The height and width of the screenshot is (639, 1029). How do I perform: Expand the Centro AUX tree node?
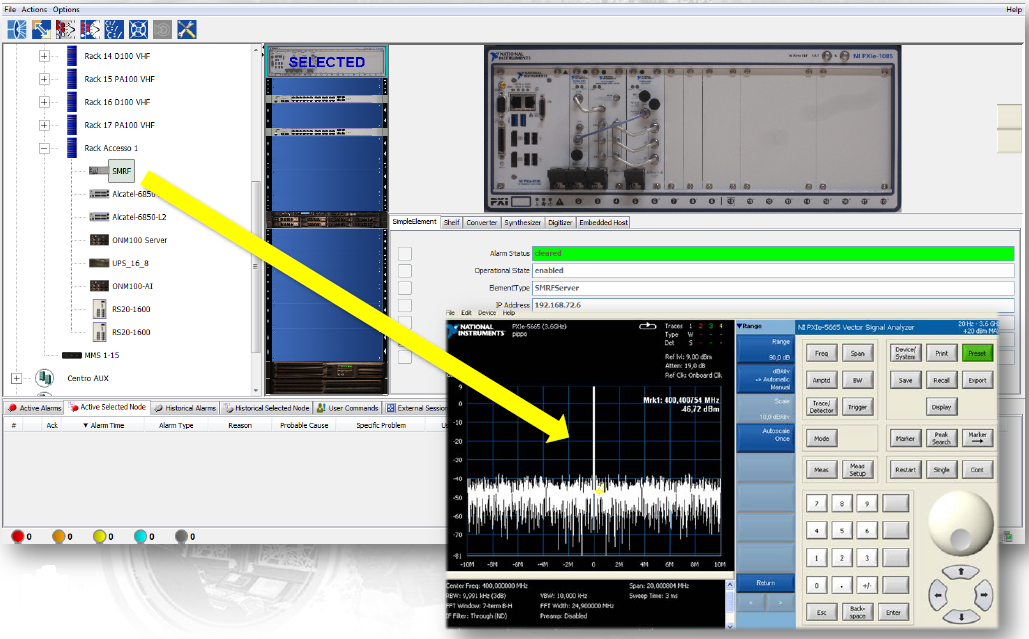pos(16,378)
